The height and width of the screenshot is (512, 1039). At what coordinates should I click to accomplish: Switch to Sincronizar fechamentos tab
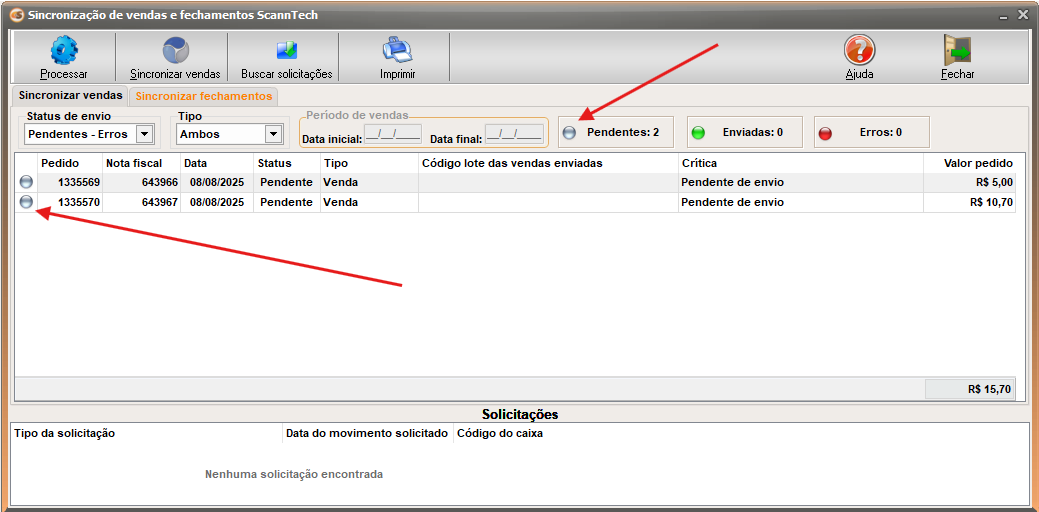coord(204,96)
